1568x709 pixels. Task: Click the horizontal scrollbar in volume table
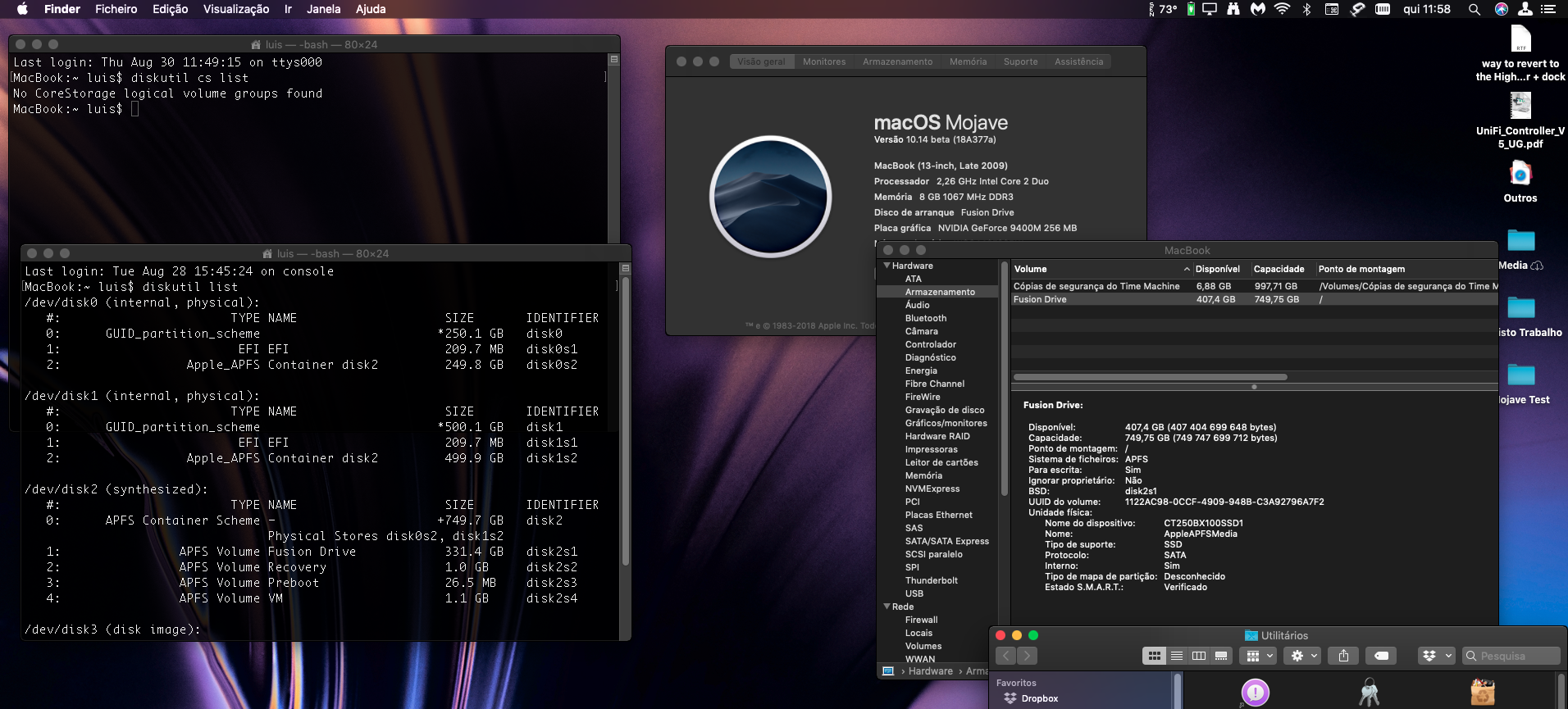1150,377
